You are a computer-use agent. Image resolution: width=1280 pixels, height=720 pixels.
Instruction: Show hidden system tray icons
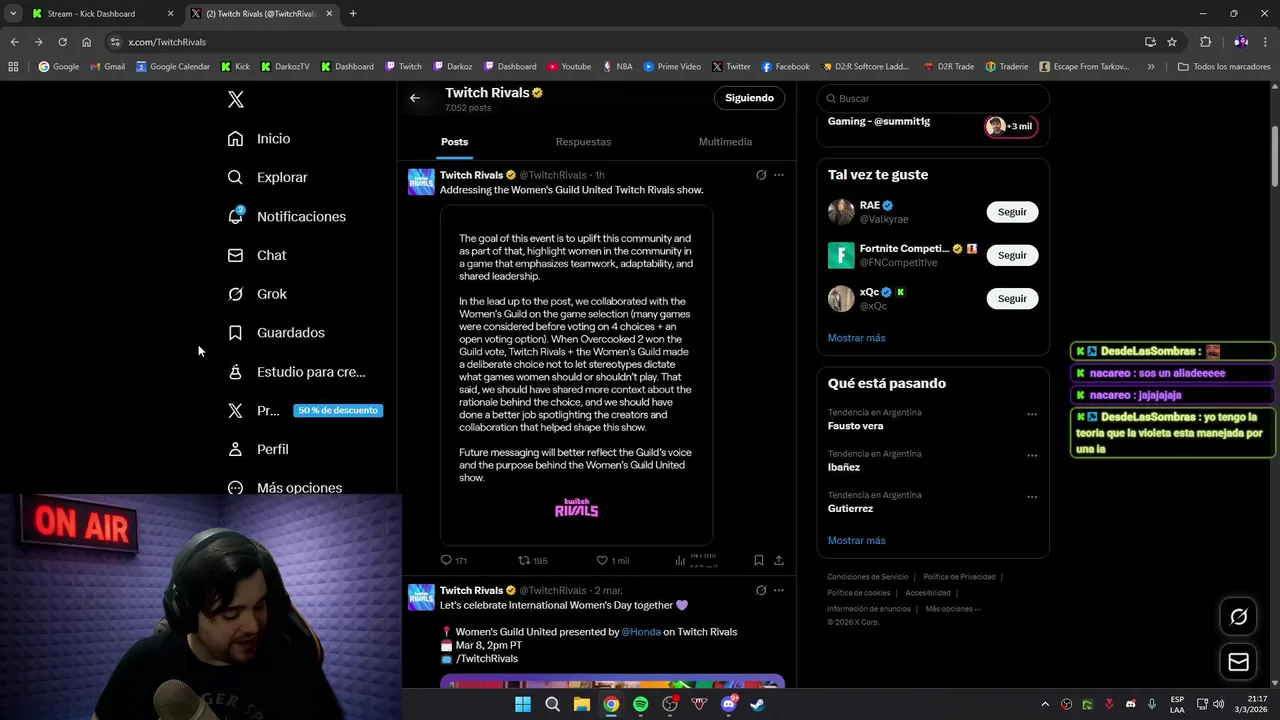click(1046, 704)
